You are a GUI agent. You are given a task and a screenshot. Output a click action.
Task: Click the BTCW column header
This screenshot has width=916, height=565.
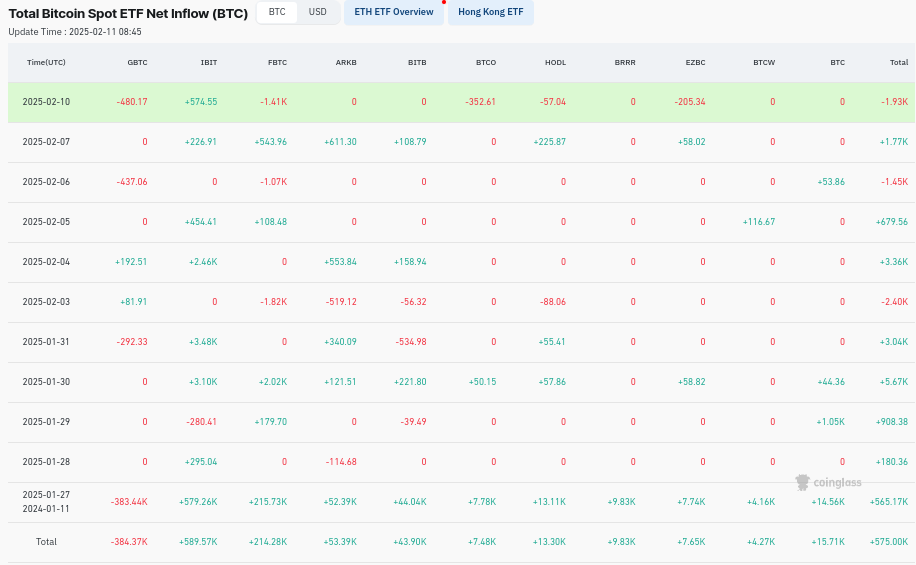(764, 63)
